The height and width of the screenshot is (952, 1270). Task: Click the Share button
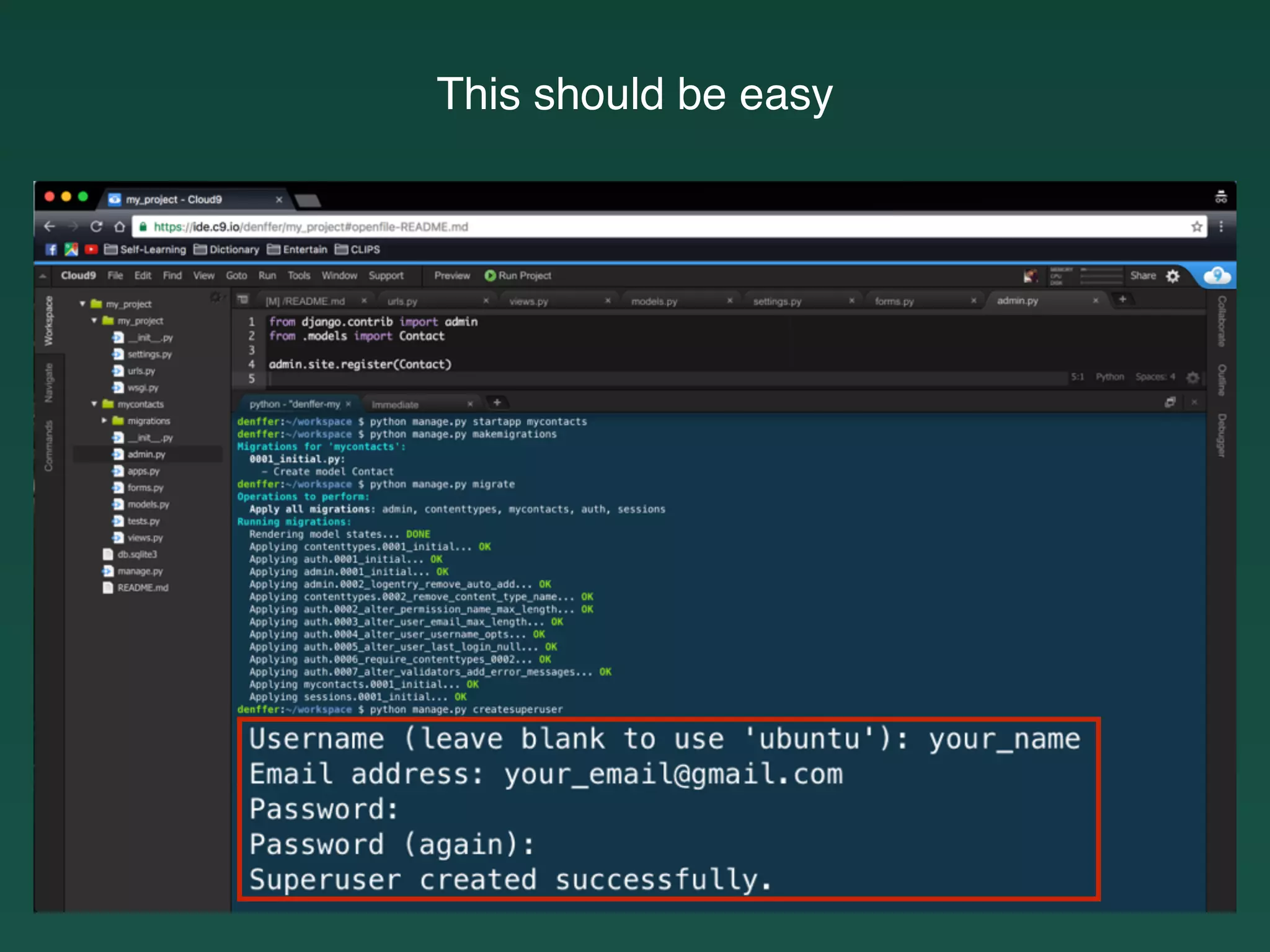pyautogui.click(x=1142, y=276)
